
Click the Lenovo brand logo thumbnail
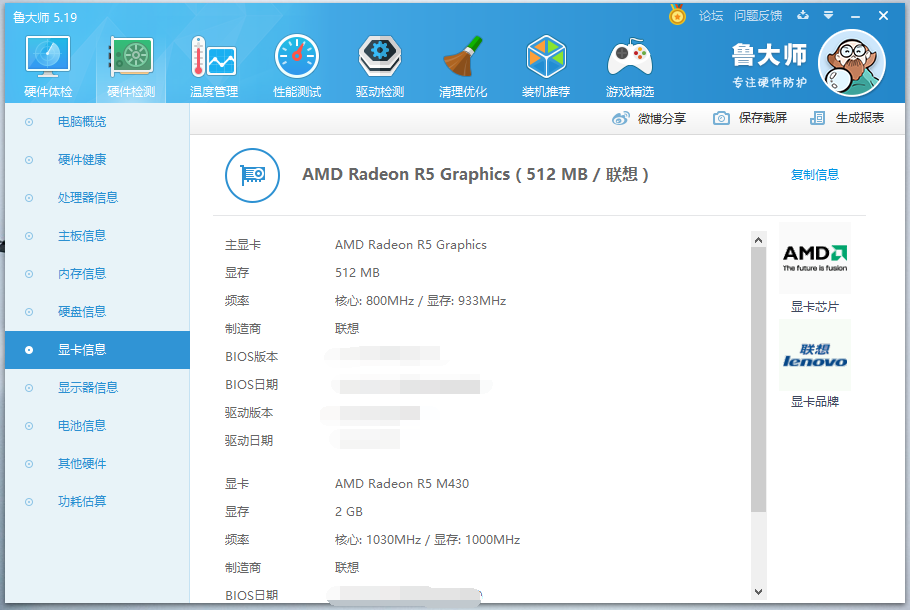coord(815,355)
